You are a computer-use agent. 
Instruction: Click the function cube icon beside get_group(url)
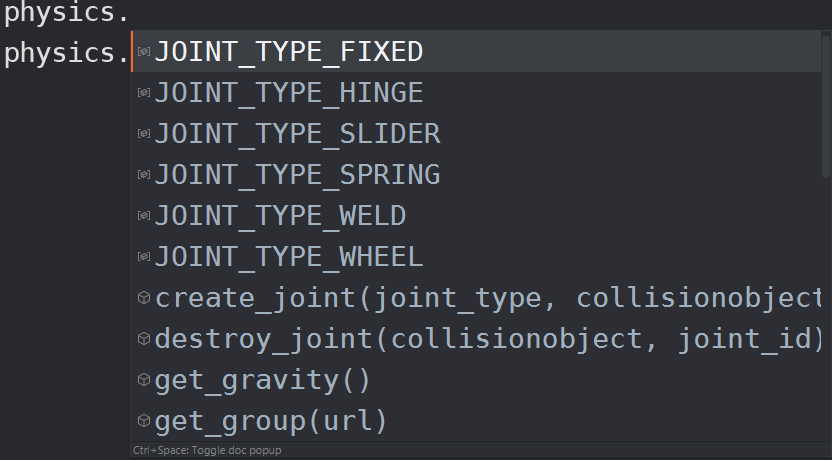pos(144,421)
